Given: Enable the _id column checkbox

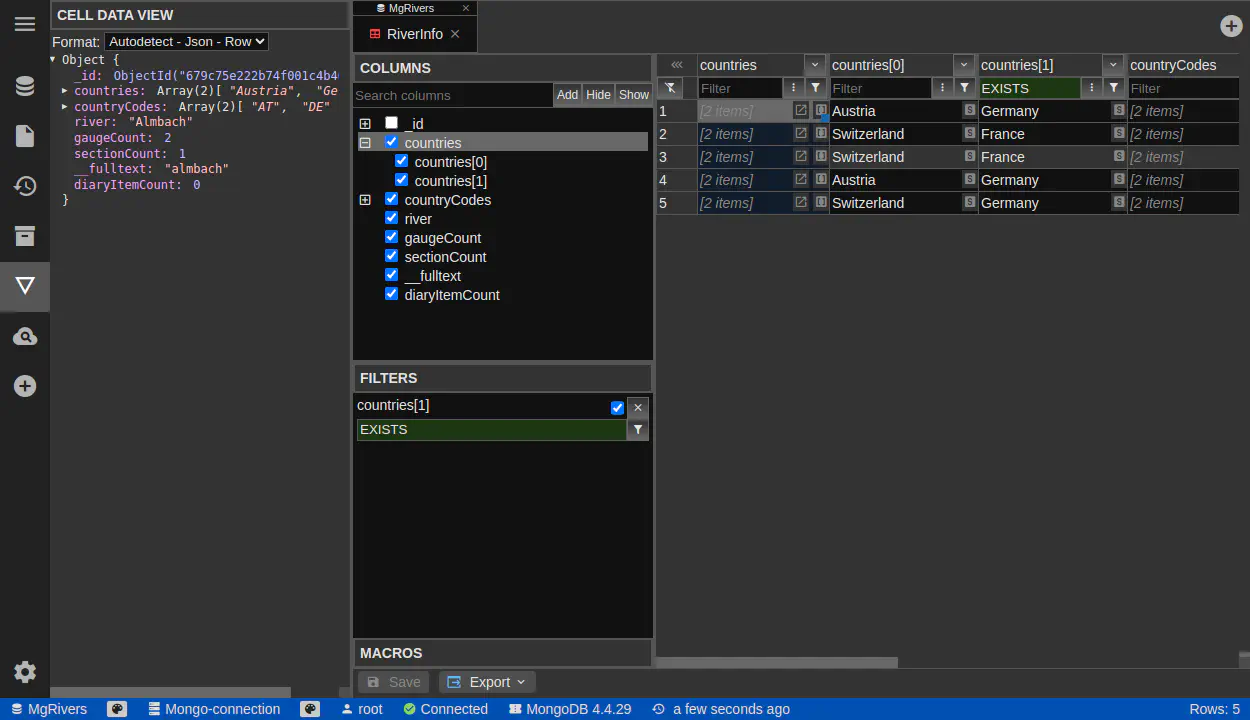Looking at the screenshot, I should [392, 123].
